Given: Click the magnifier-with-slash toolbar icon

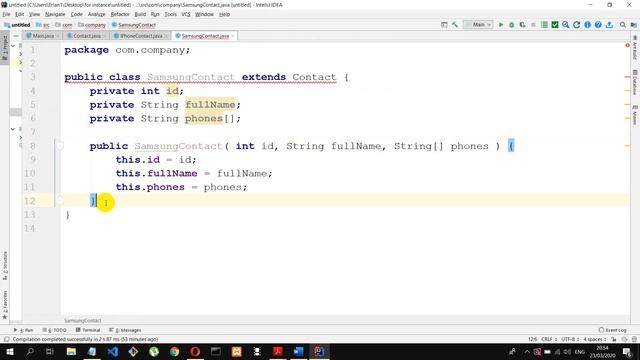Looking at the screenshot, I should (566, 25).
